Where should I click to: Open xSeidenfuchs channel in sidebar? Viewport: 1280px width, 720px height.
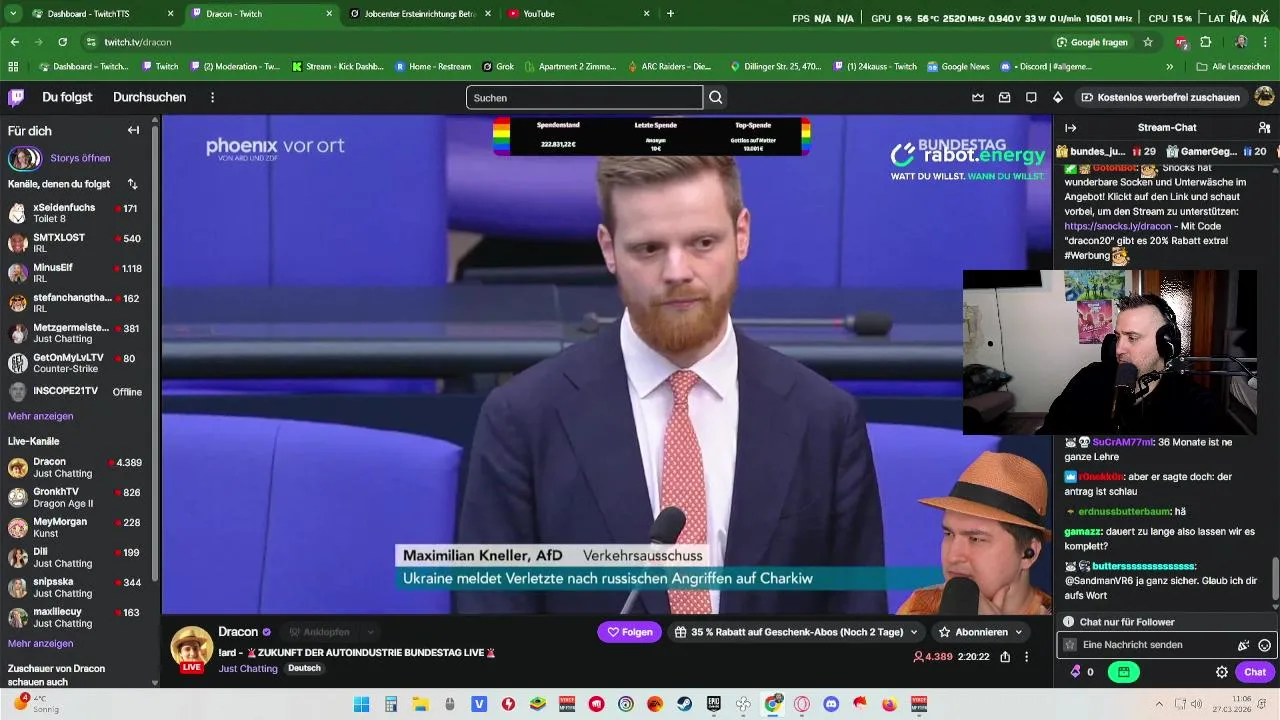point(77,213)
